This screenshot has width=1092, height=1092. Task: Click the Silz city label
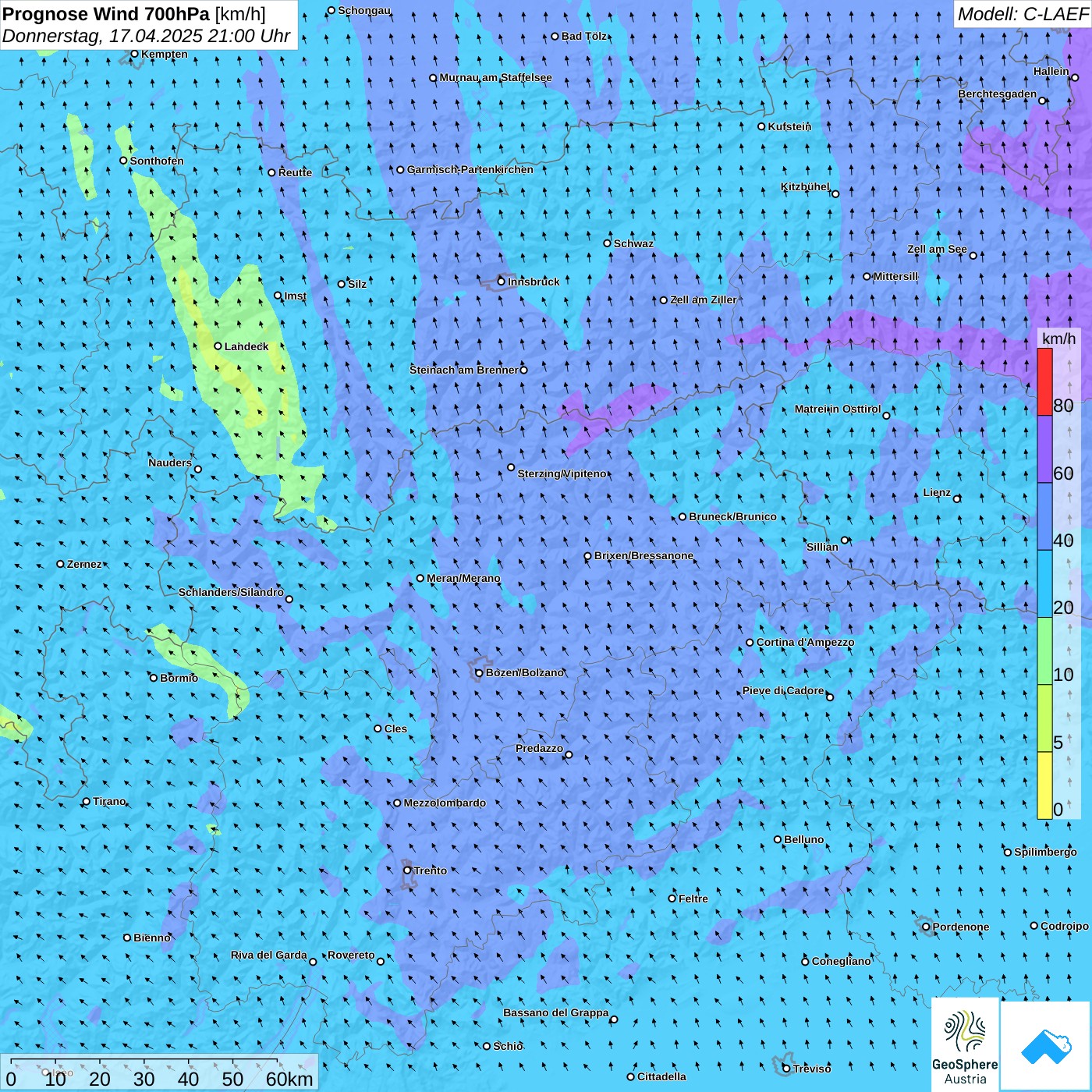pyautogui.click(x=357, y=284)
